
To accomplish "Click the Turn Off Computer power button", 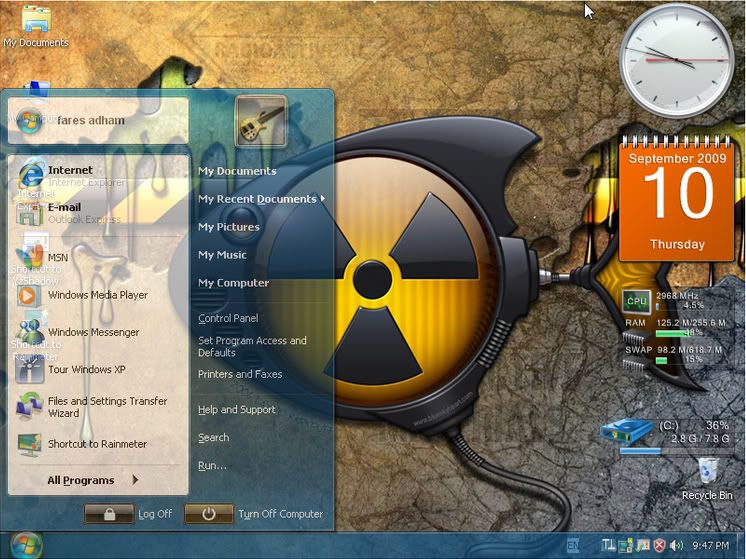I will 208,514.
